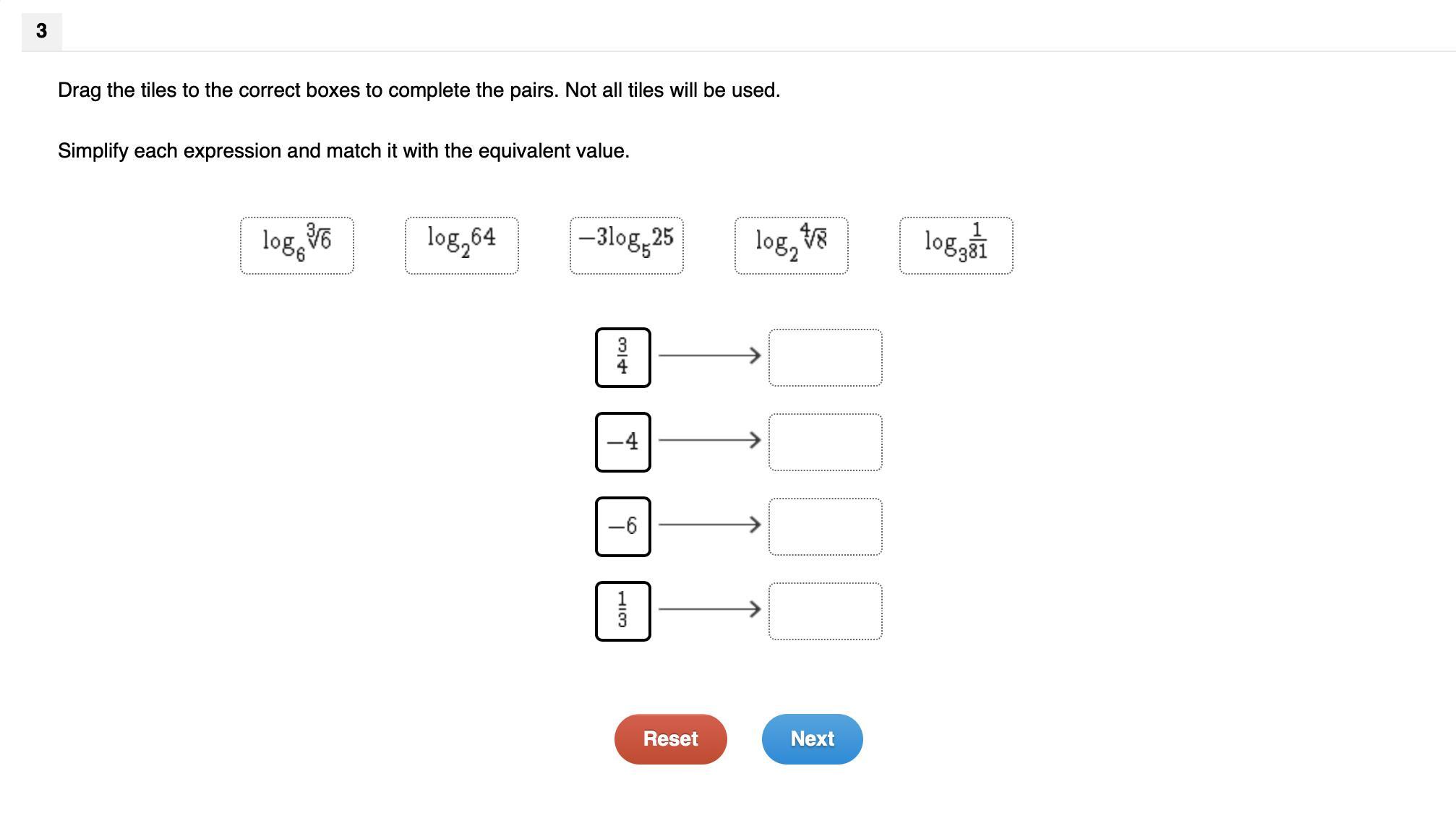
Task: Click the 3/4 value box
Action: coord(622,357)
